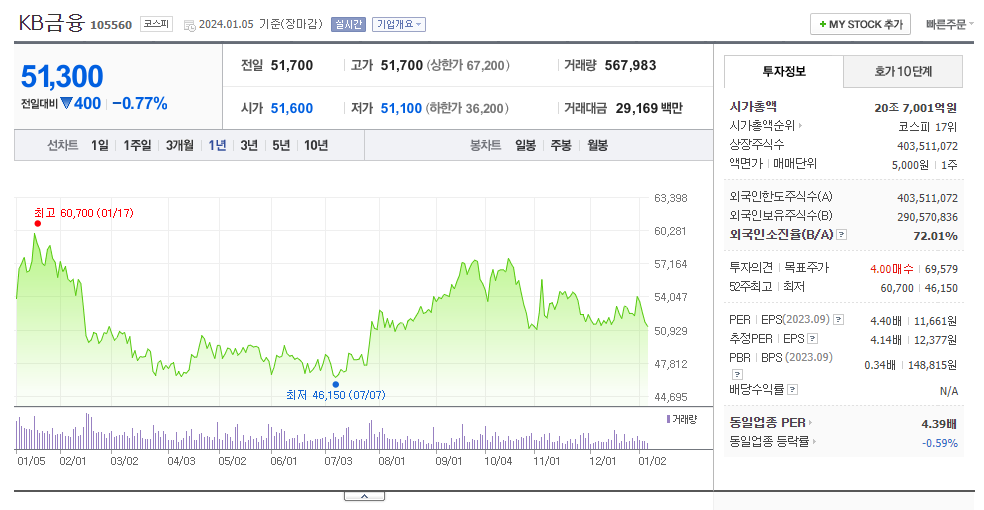Click help icon beside 추정PER EPS
Viewport: 984px width, 510px height.
point(813,339)
